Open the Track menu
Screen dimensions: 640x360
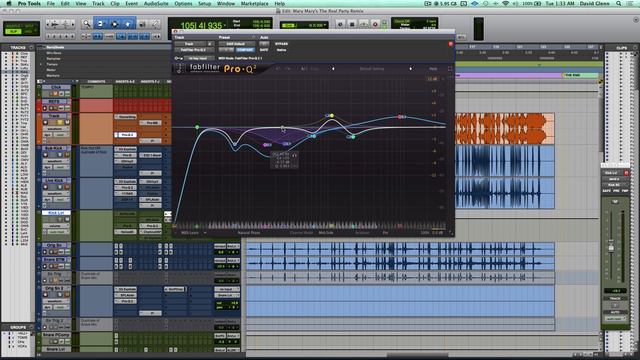point(98,3)
